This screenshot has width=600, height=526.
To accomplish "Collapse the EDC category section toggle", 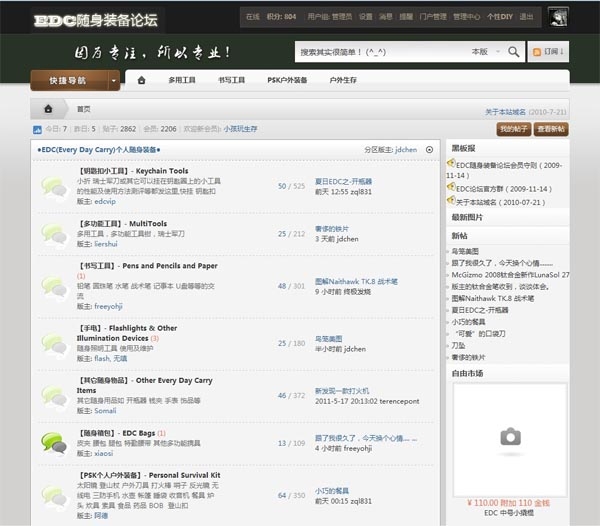I will tap(429, 149).
